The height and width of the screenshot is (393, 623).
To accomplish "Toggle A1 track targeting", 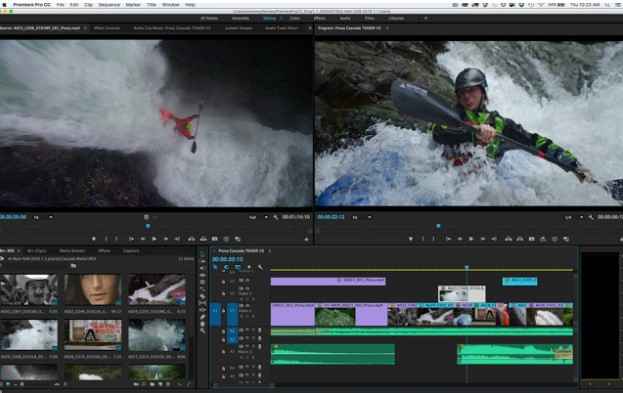I will coord(233,331).
